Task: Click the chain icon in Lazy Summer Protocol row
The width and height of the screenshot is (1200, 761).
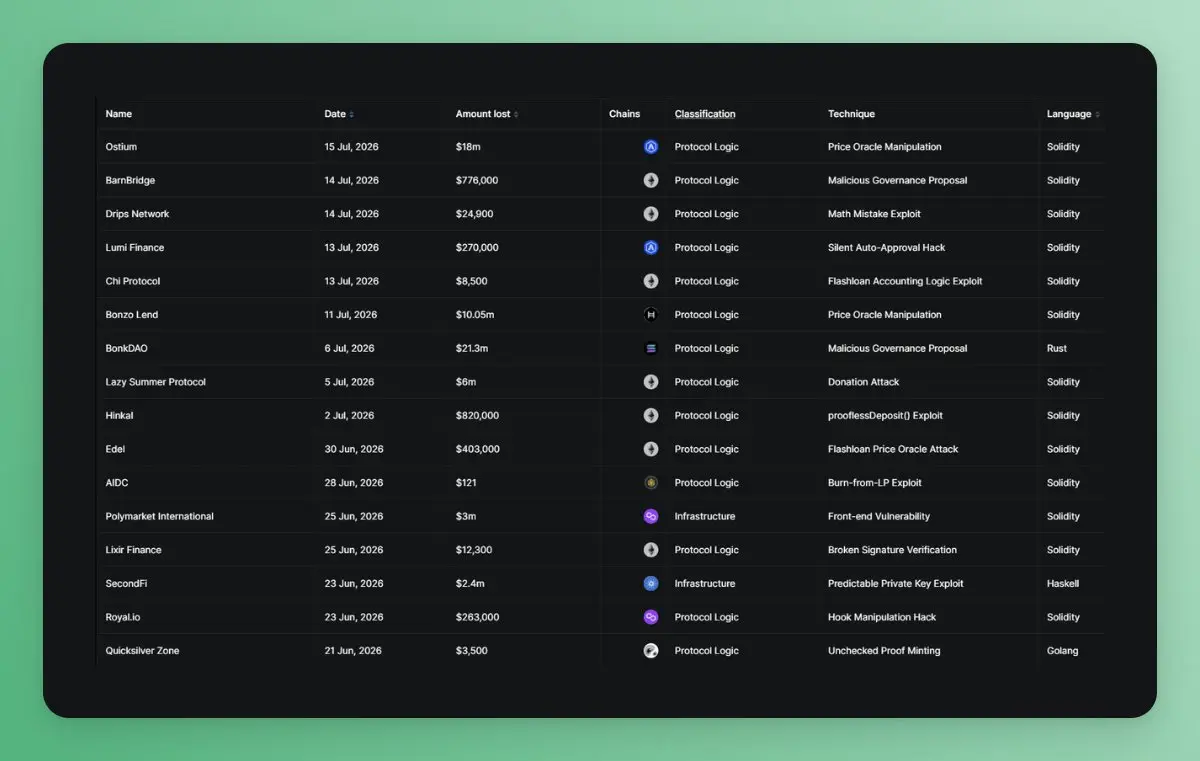Action: coord(651,382)
